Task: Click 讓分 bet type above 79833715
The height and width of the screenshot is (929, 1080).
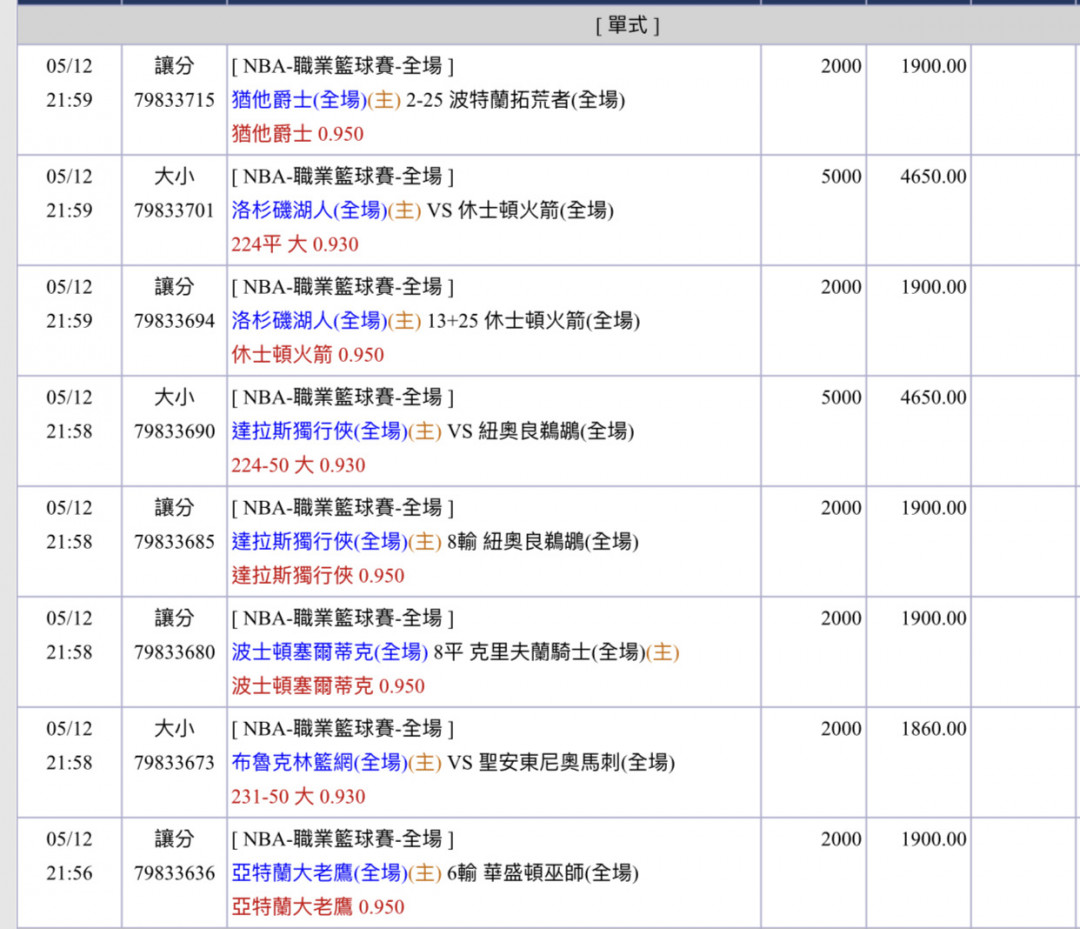Action: 174,66
